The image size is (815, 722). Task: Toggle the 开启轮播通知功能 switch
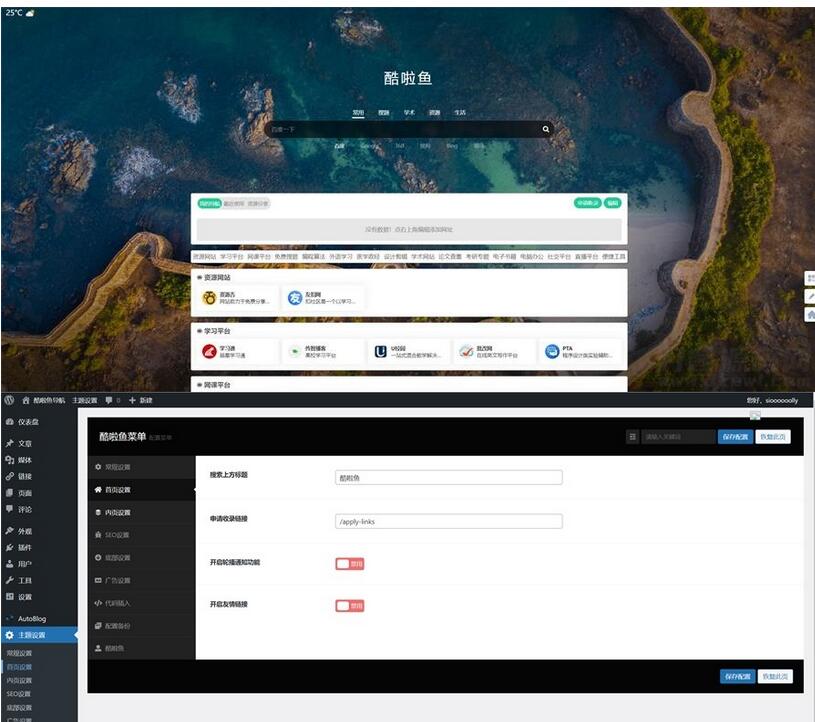[x=350, y=563]
